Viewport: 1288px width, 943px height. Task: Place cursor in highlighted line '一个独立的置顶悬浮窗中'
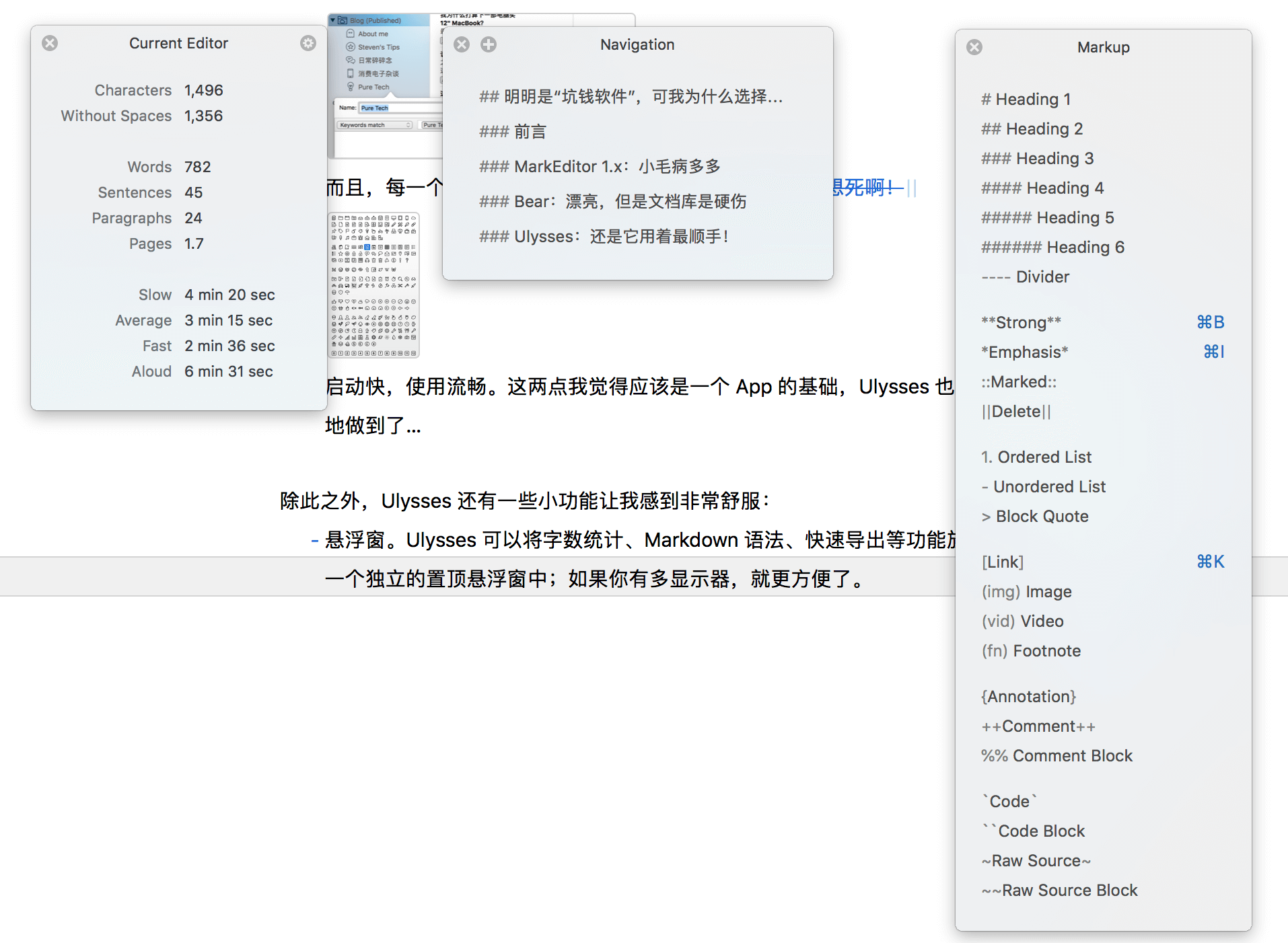click(x=596, y=578)
